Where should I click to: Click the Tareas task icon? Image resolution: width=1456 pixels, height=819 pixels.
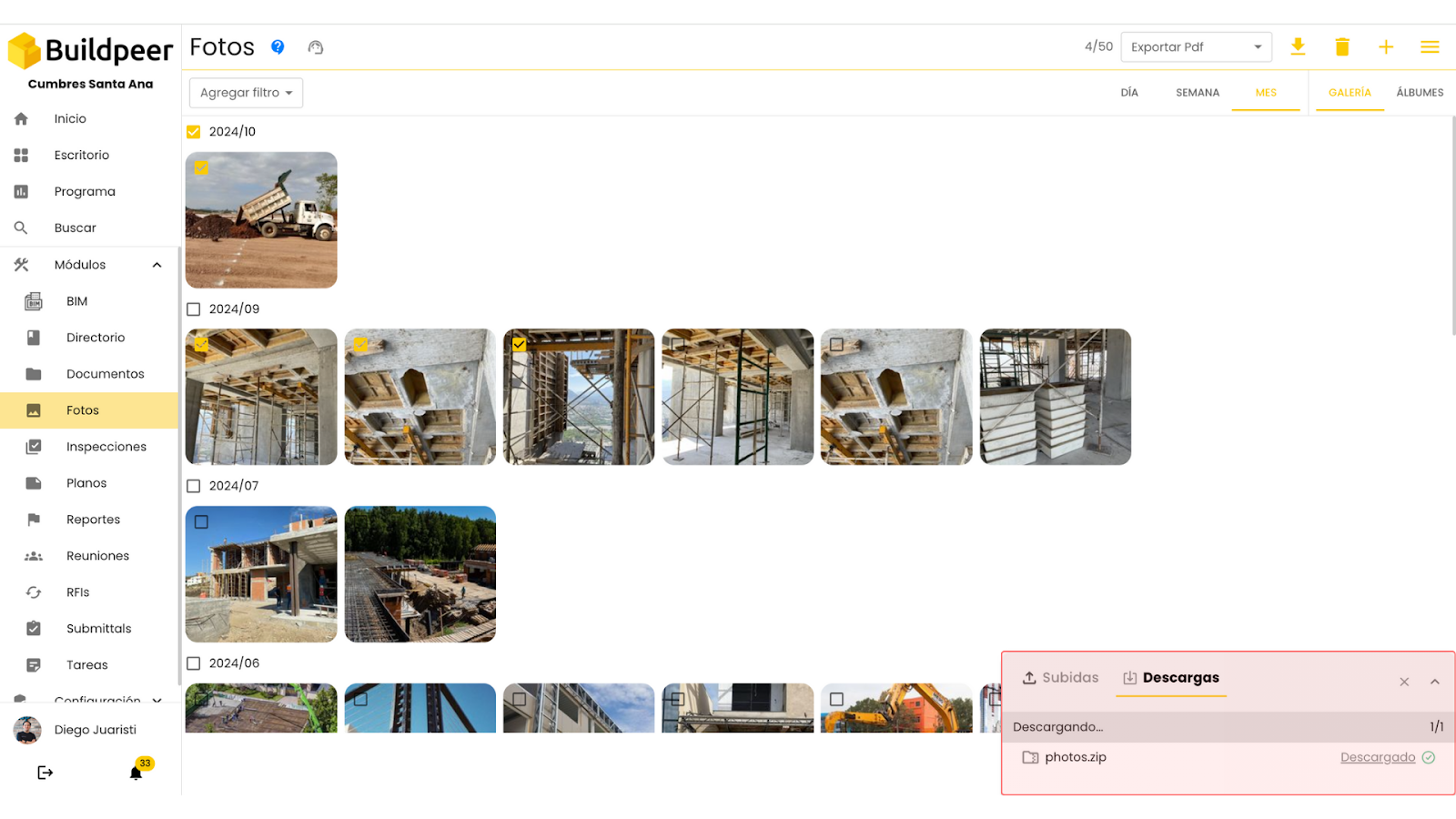point(34,665)
